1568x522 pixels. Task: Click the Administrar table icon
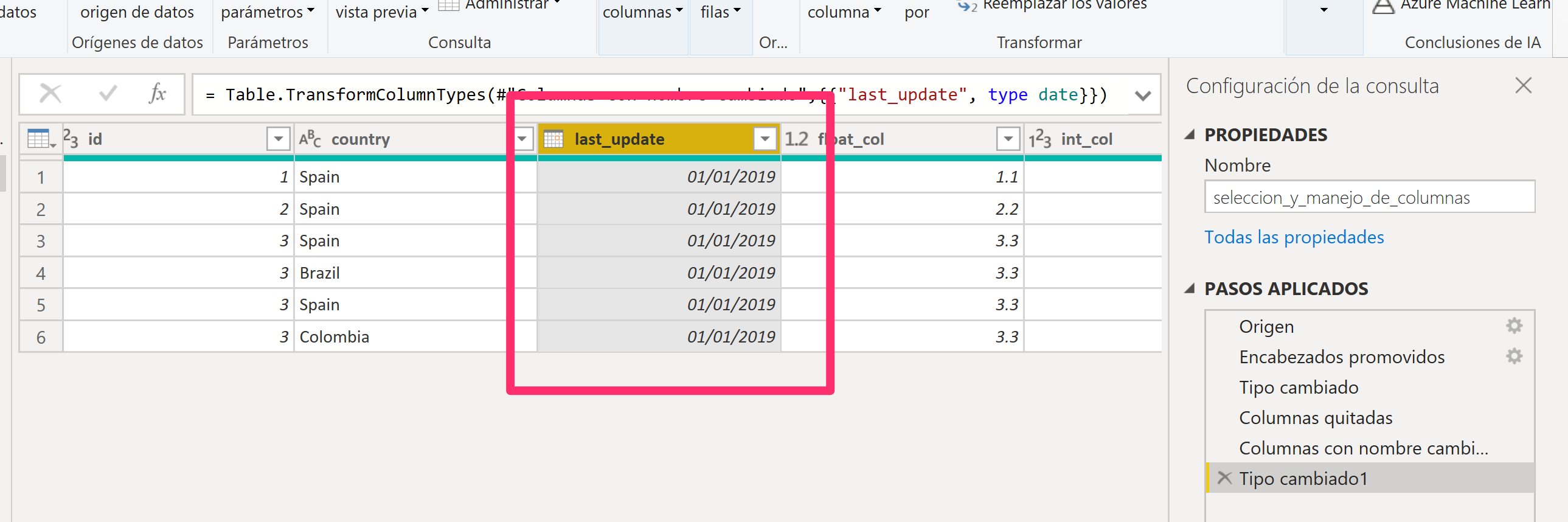[x=449, y=5]
